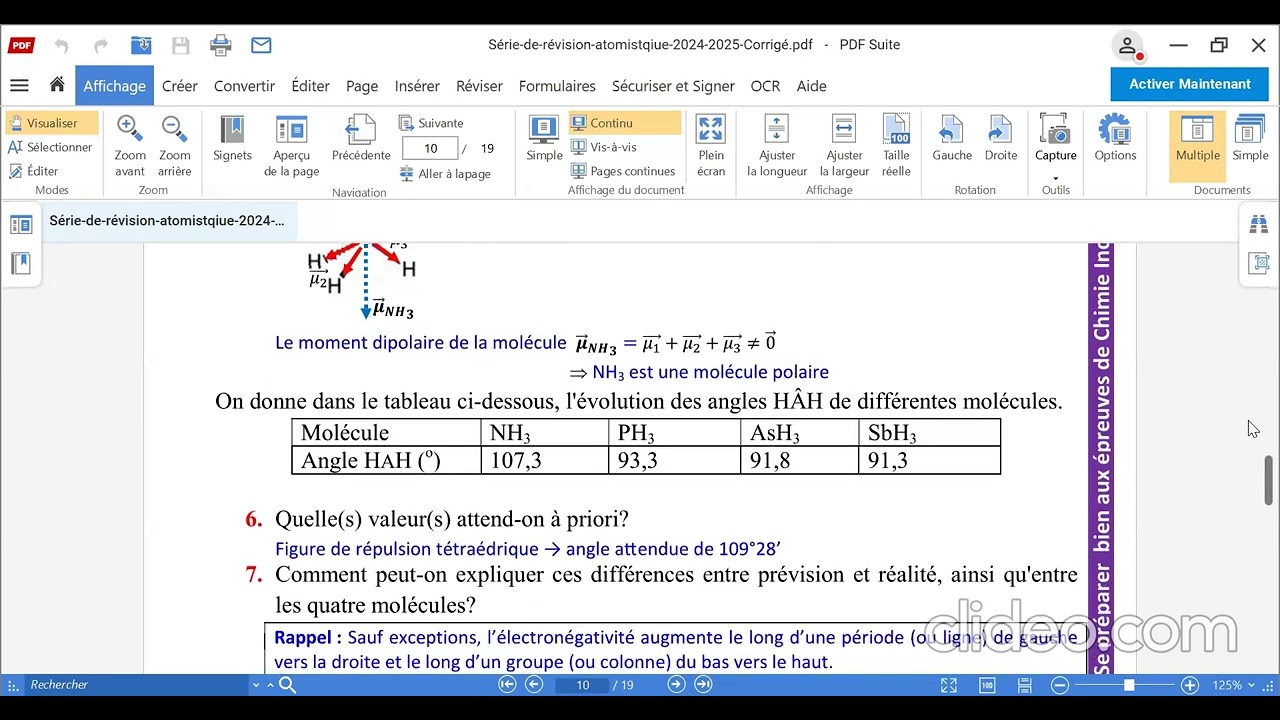Click status bar zoom-in plus
Screen dimensions: 1280x720
point(1189,685)
